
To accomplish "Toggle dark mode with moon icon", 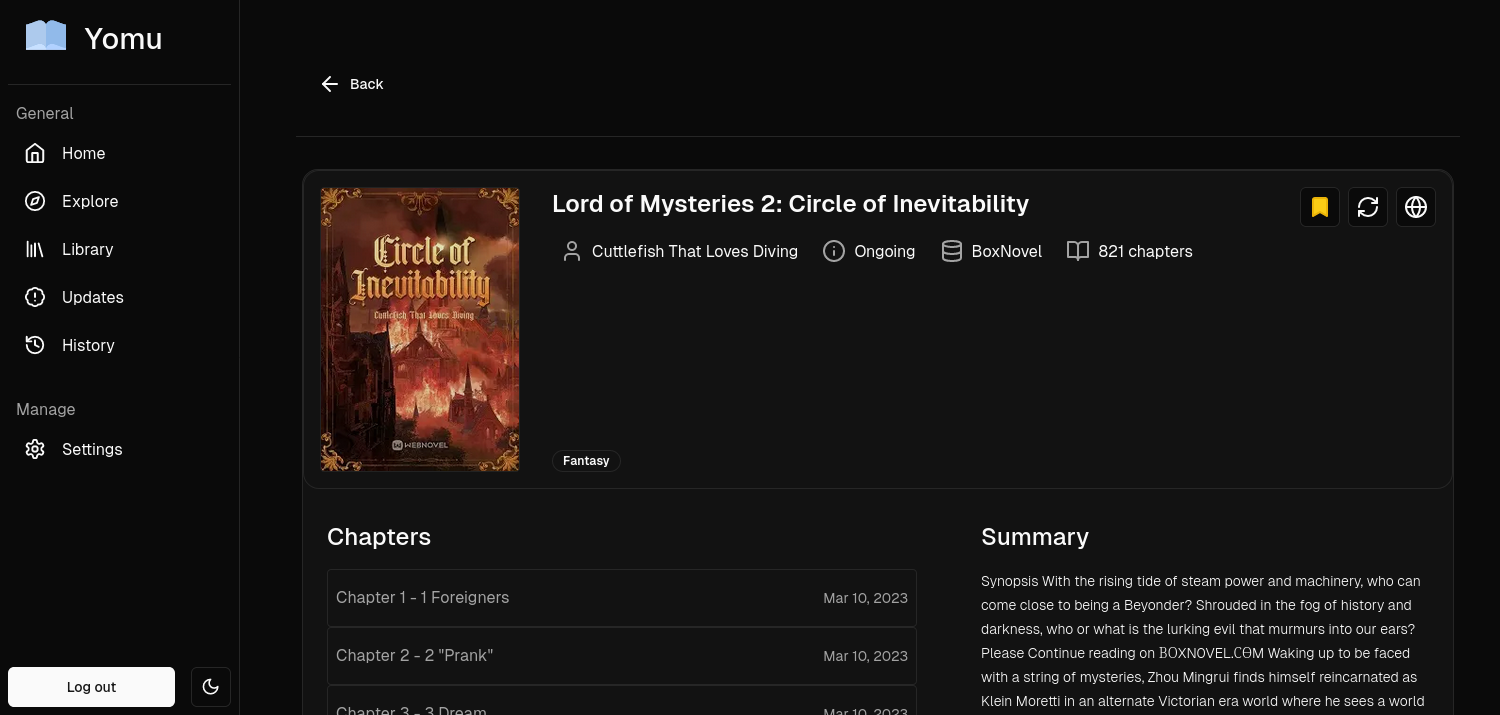I will tap(211, 687).
